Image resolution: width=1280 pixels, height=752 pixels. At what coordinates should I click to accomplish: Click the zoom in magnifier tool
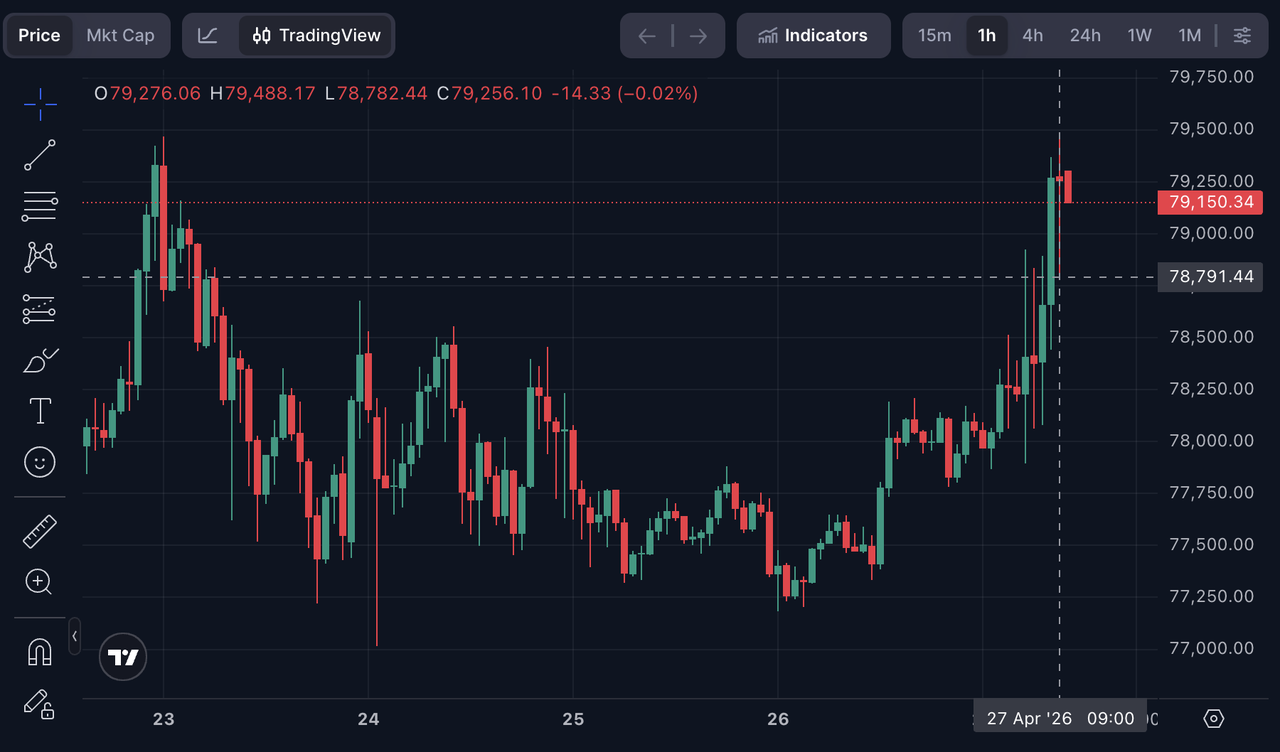[40, 582]
